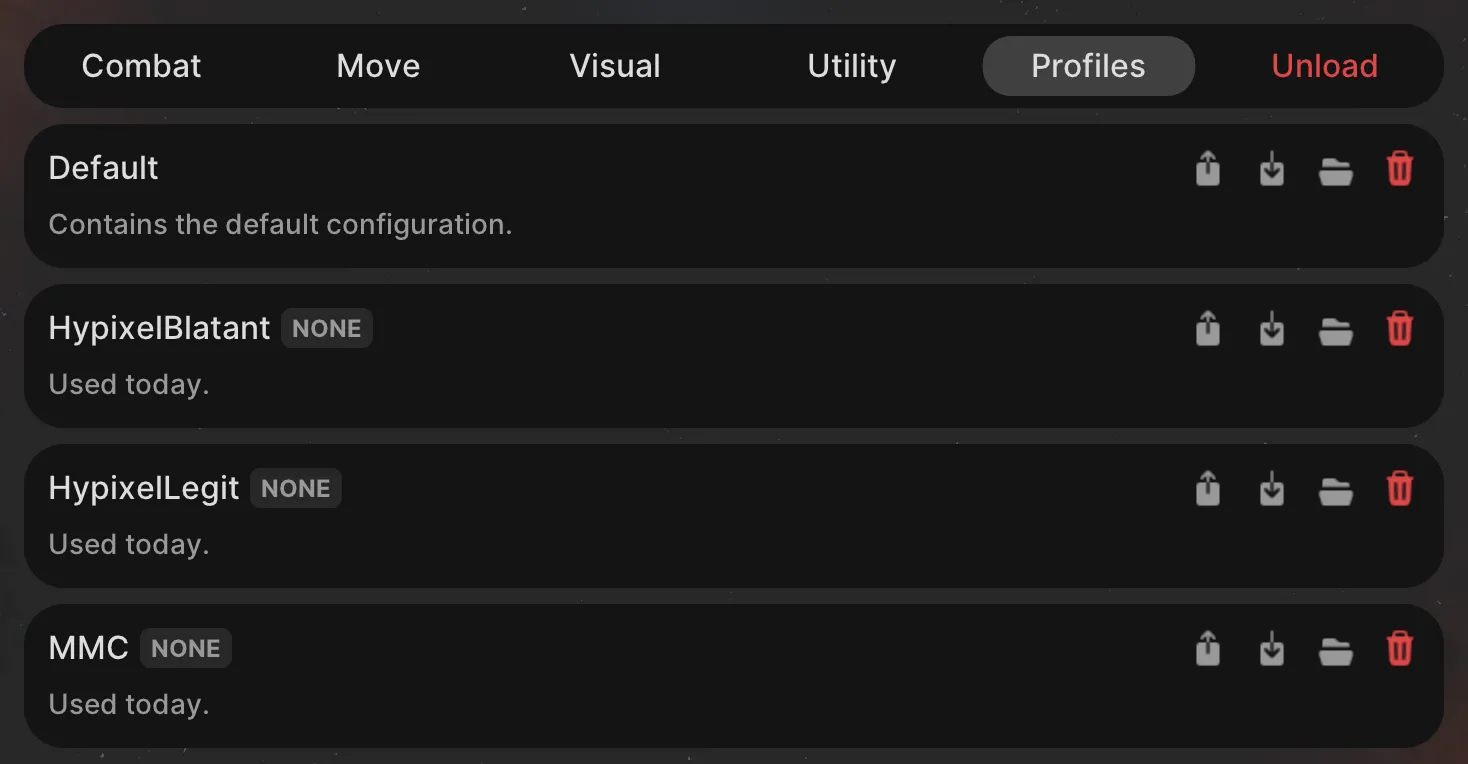Image resolution: width=1468 pixels, height=764 pixels.
Task: Open the Utility tab
Action: tap(851, 65)
